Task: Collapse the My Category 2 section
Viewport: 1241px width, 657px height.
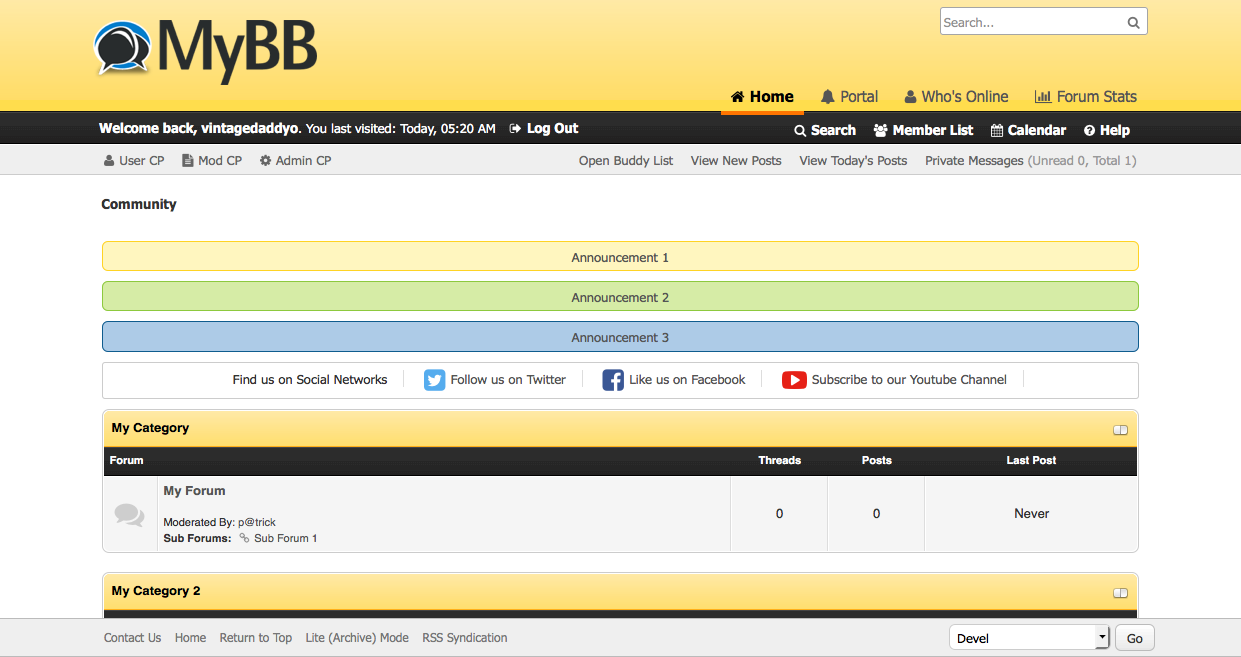Action: 1120,593
